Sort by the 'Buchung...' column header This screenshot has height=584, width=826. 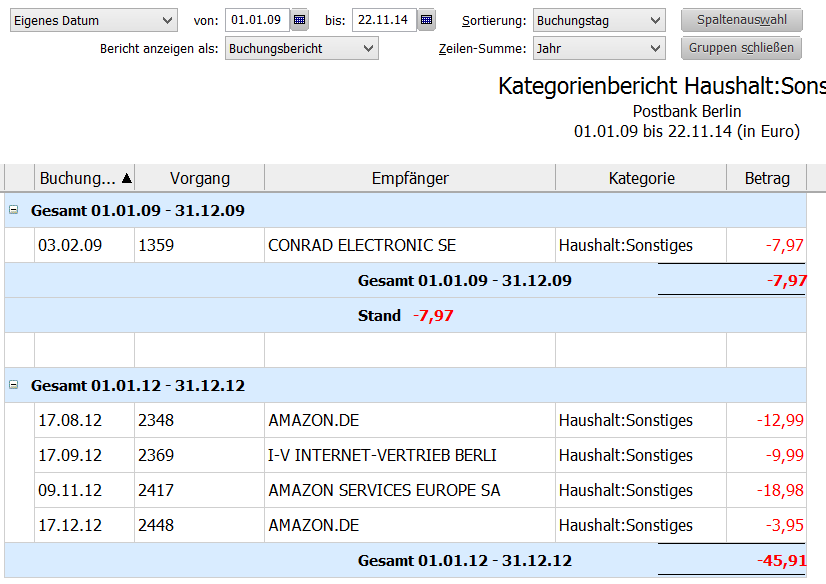(84, 179)
